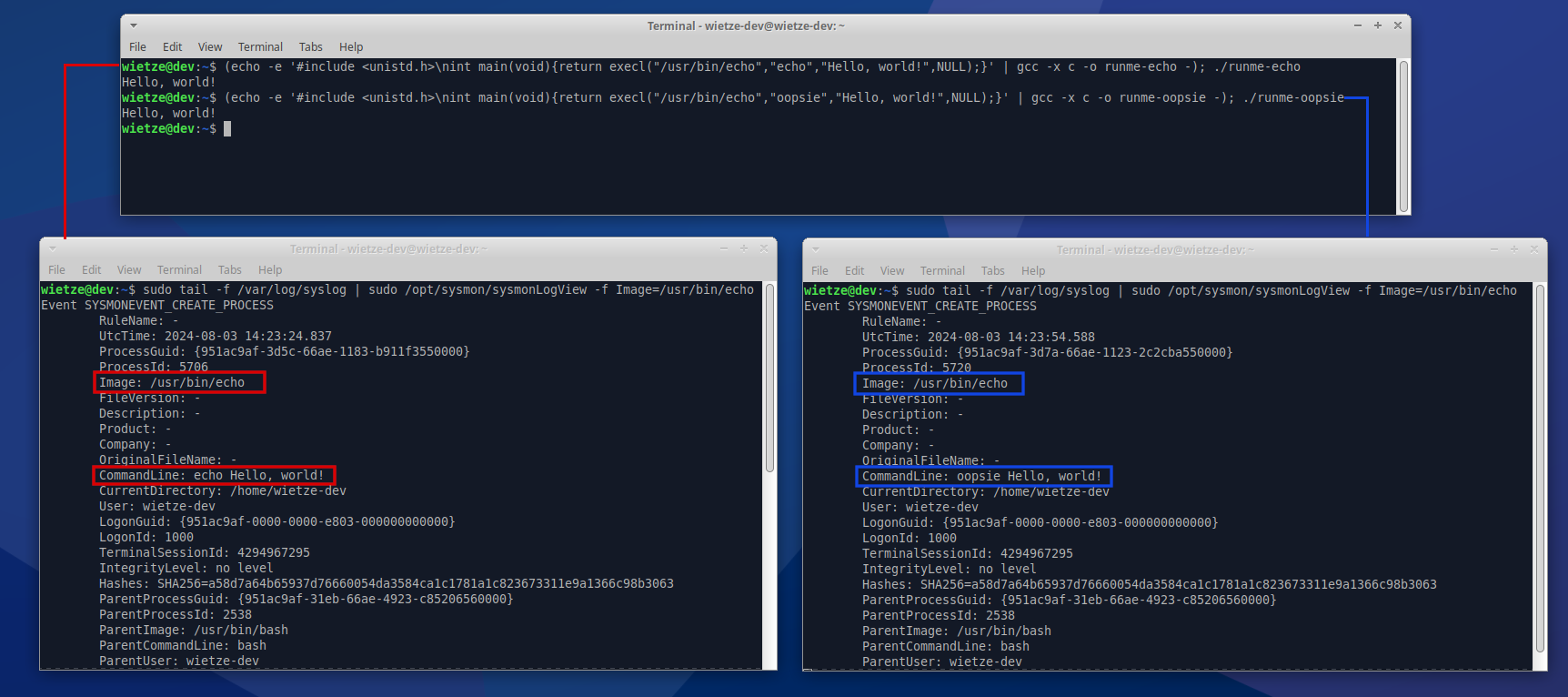The height and width of the screenshot is (697, 1568).
Task: Click 'User: wietze-dev' in left terminal
Action: [157, 507]
